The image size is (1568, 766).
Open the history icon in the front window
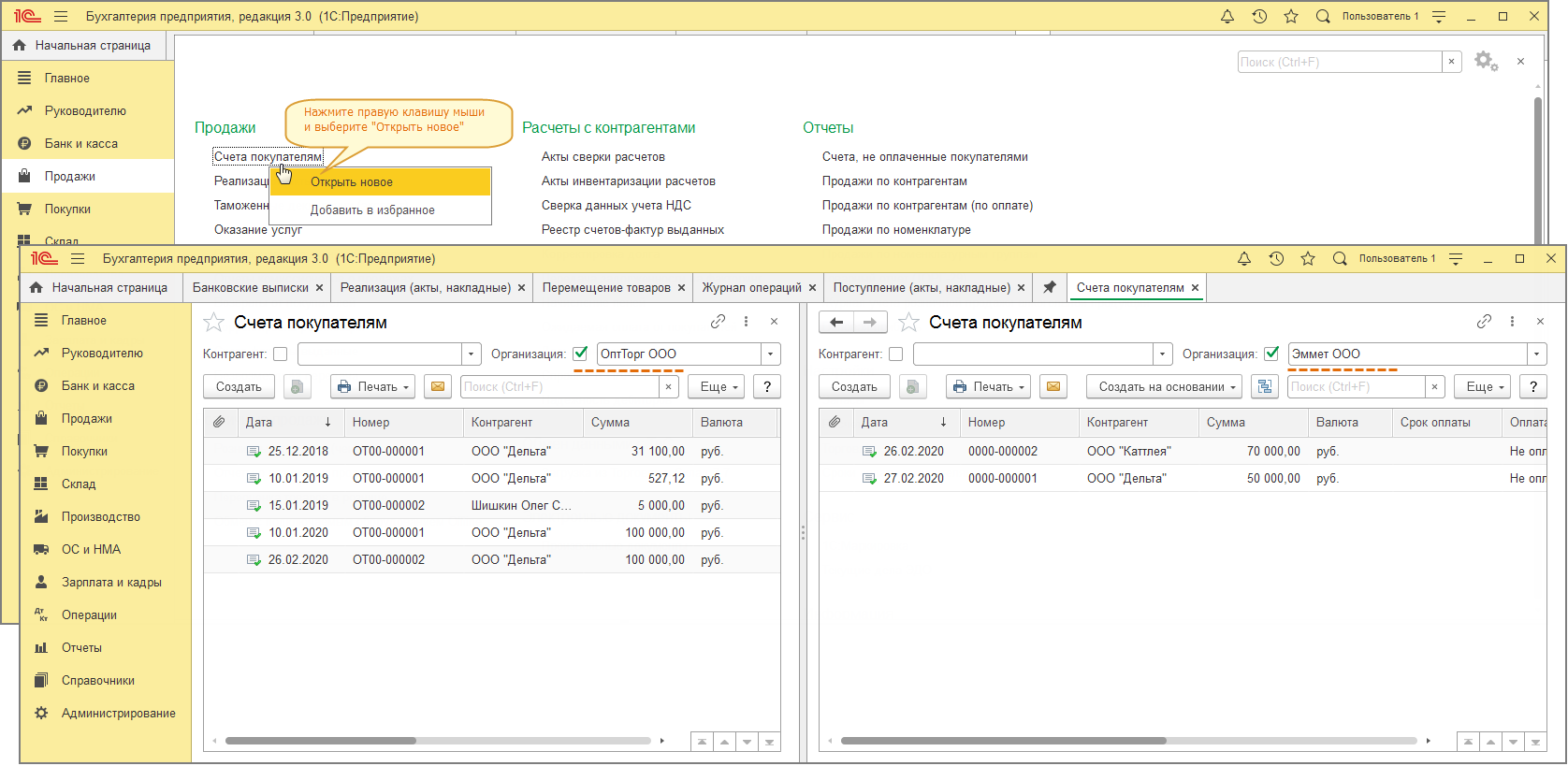tap(1276, 259)
